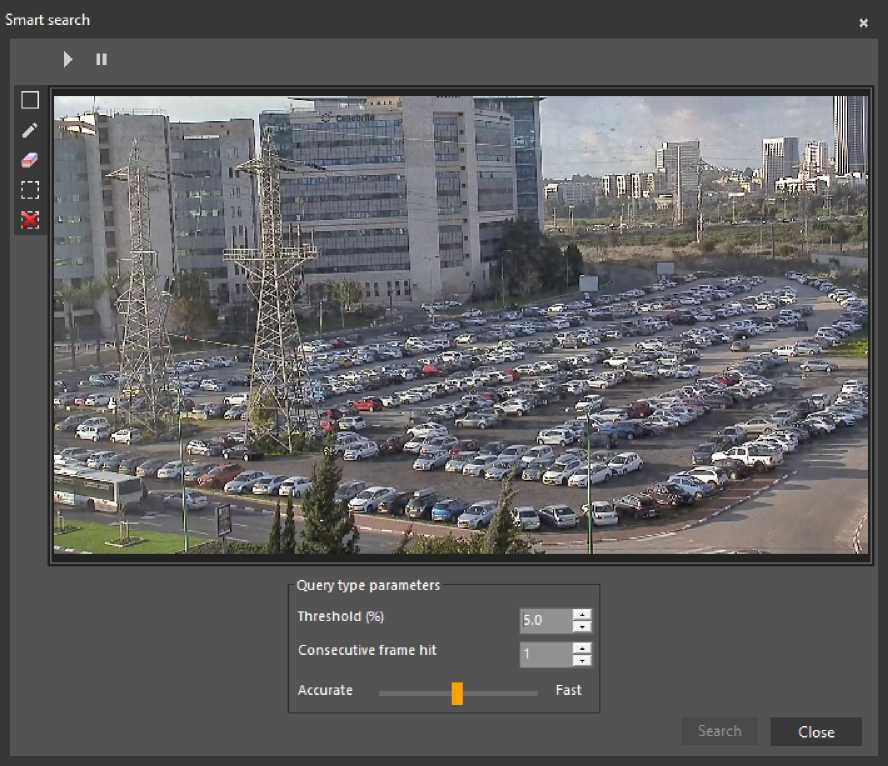The image size is (888, 766).
Task: Select the rectangle region tool
Action: click(30, 100)
